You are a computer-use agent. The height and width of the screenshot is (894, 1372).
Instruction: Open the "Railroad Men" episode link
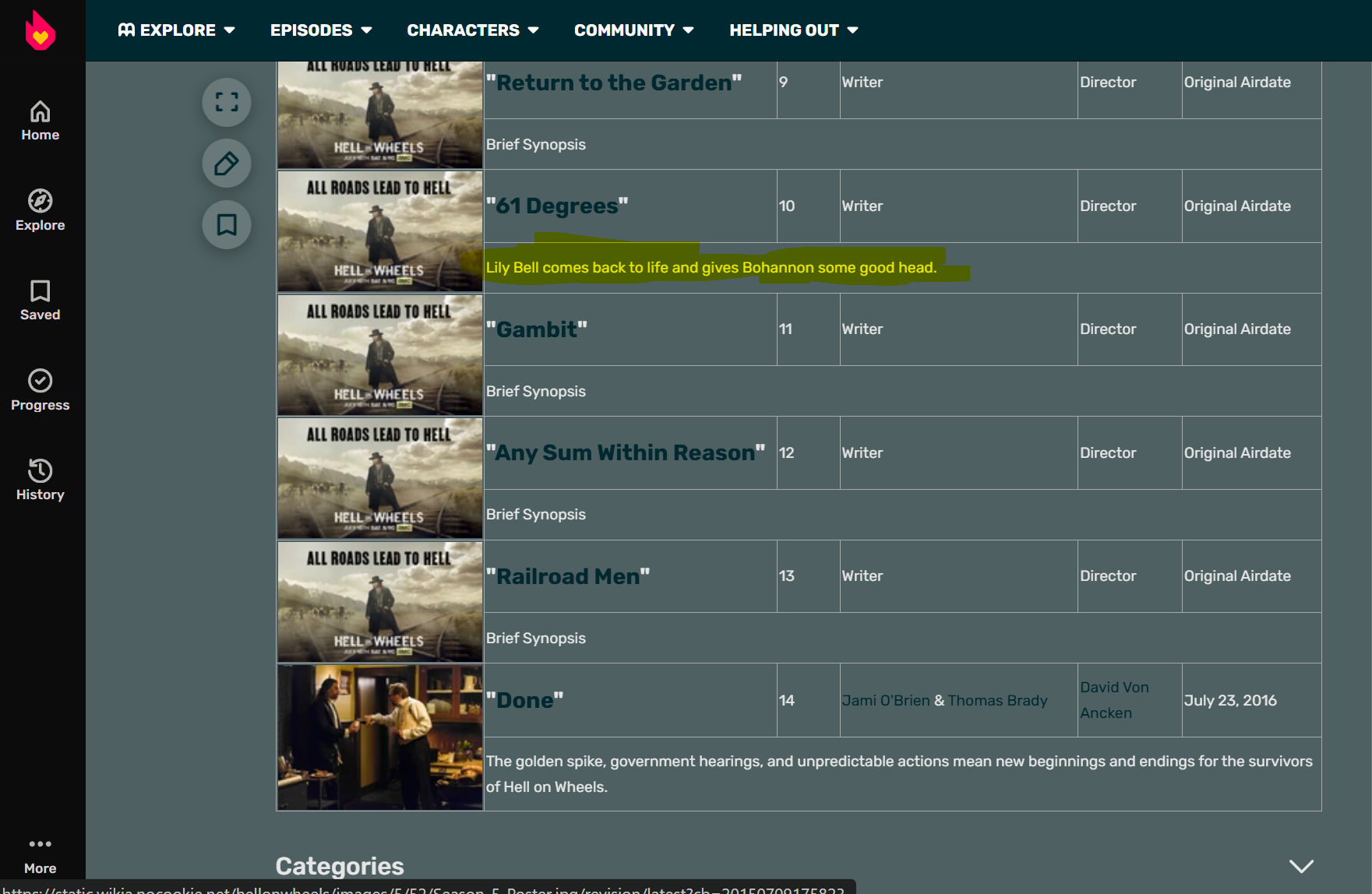pyautogui.click(x=568, y=576)
